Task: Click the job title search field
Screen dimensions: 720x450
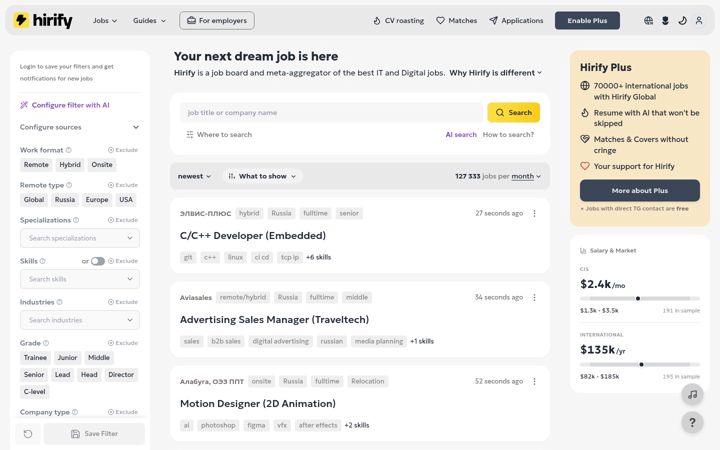Action: click(331, 112)
